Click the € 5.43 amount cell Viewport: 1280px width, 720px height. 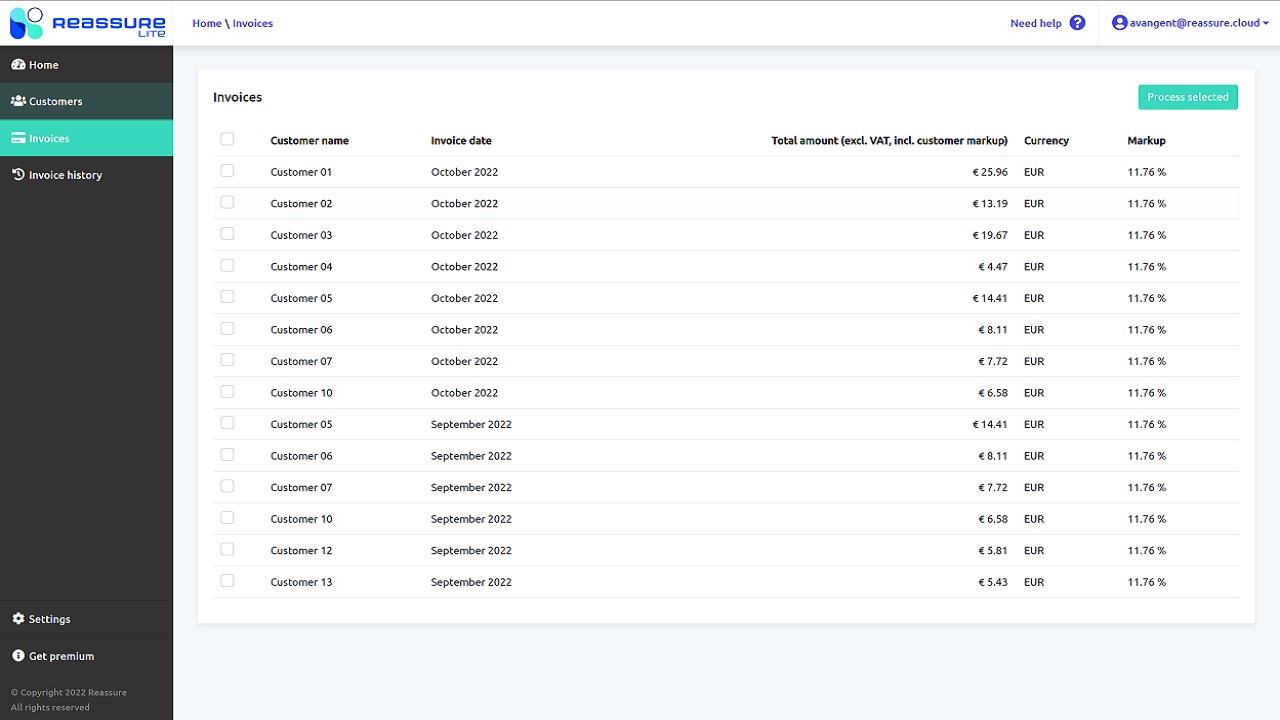993,582
